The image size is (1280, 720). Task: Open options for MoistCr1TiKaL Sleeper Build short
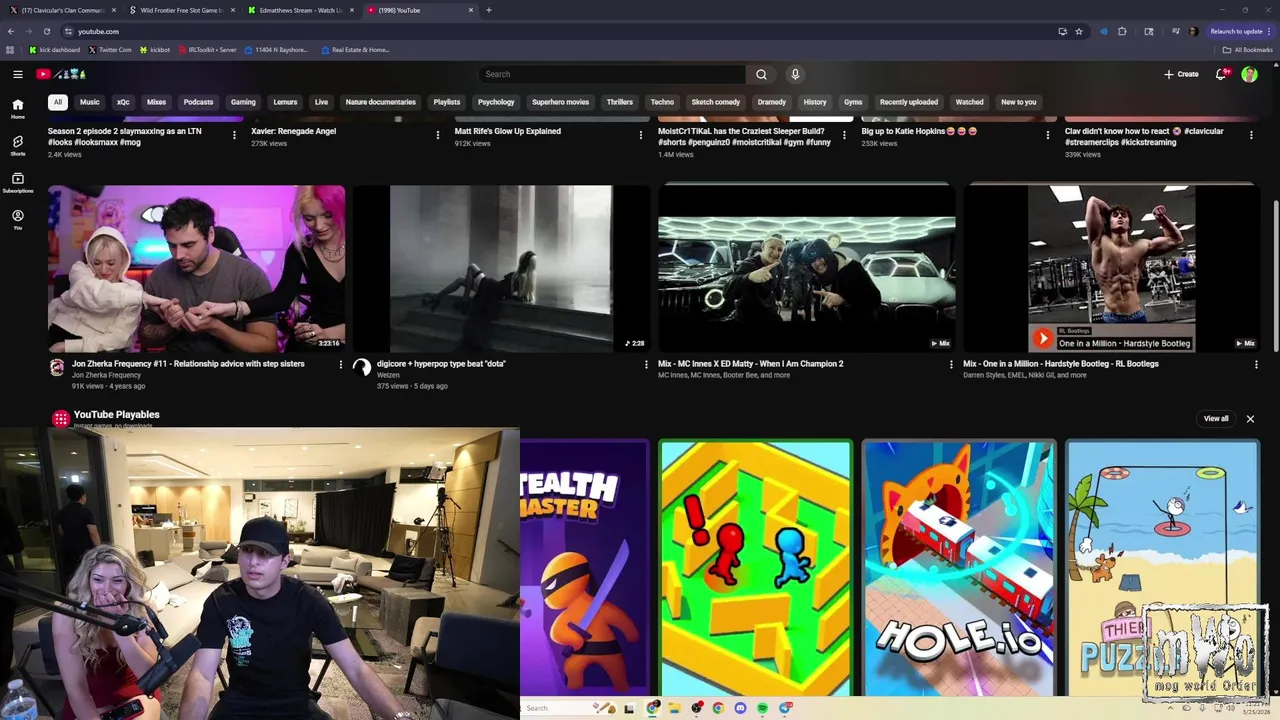pyautogui.click(x=844, y=135)
